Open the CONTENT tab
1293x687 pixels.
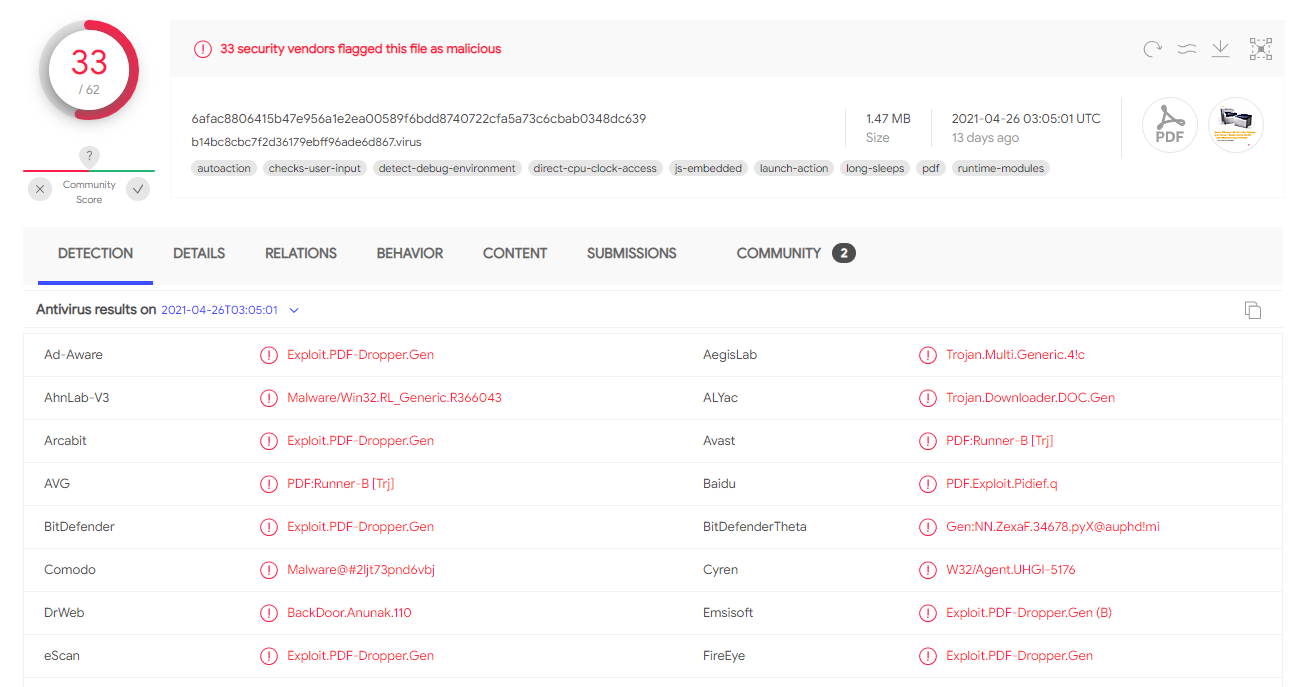[515, 254]
